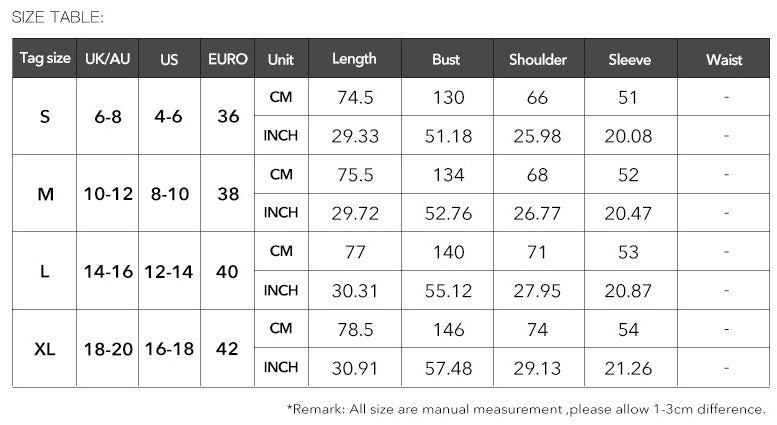Screen dimensions: 777x425
Task: Click the EURO size 42 cell
Action: coord(228,349)
